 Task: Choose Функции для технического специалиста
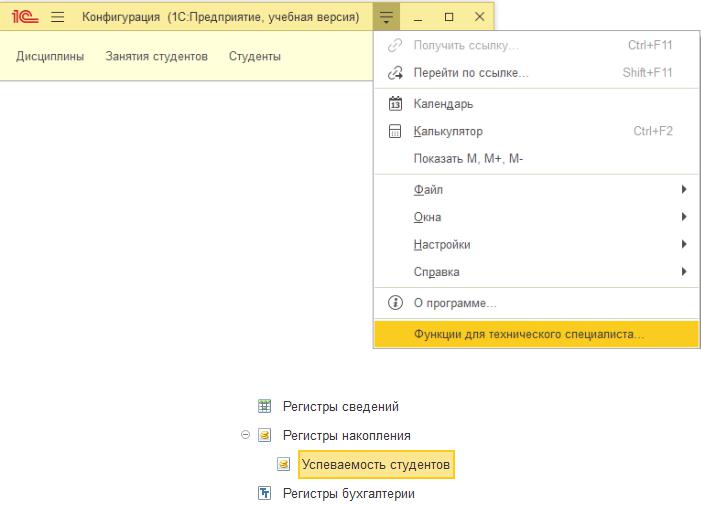pyautogui.click(x=536, y=334)
